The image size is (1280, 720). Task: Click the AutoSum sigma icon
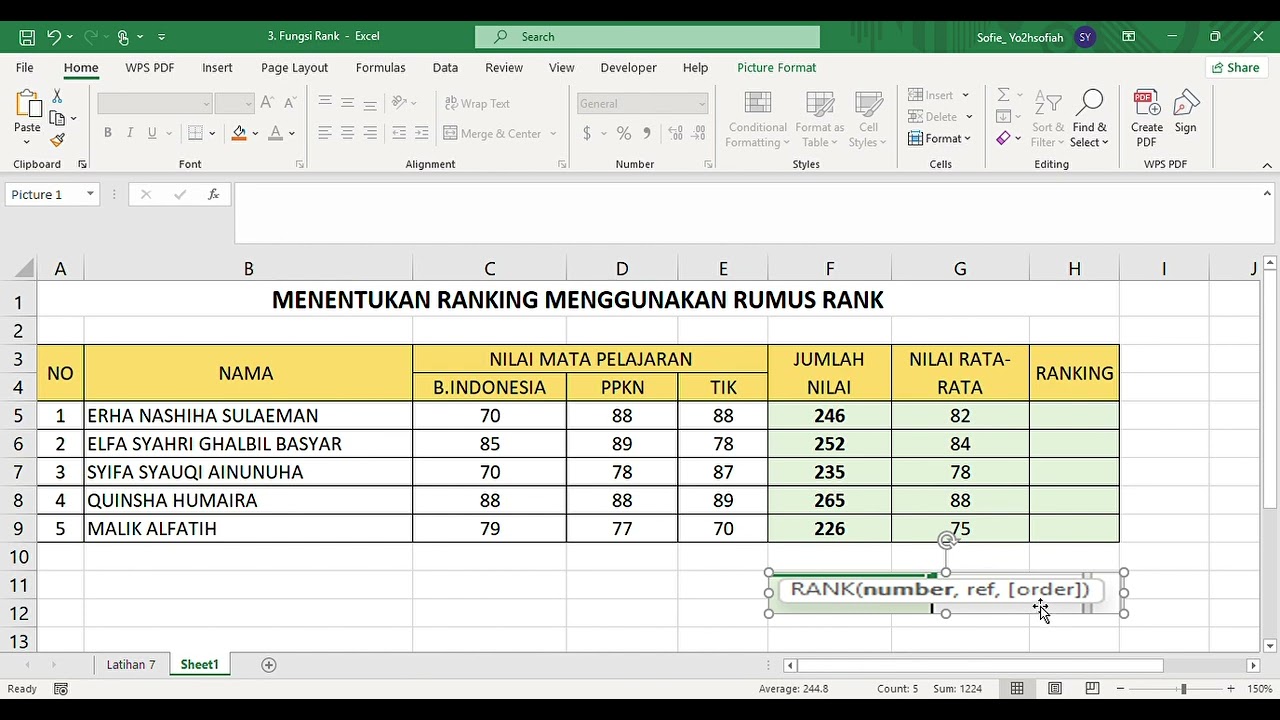pyautogui.click(x=1004, y=95)
